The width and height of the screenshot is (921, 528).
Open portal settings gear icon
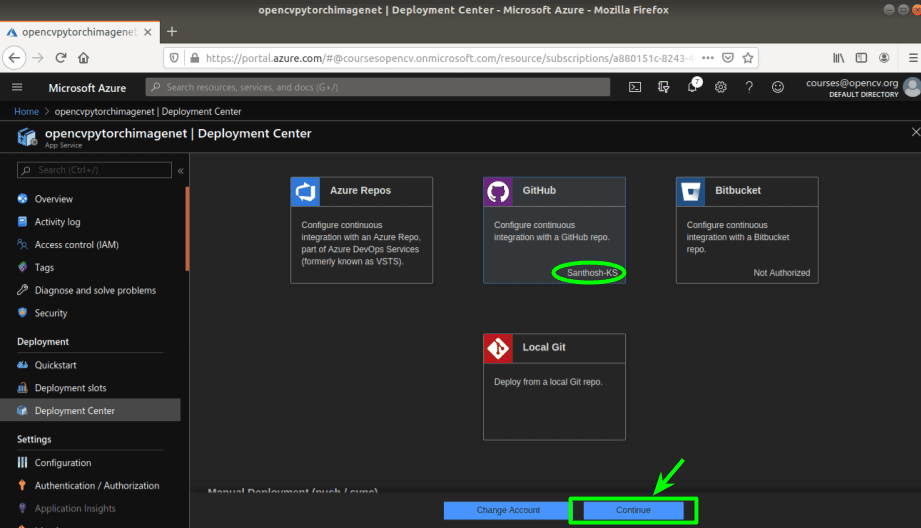coord(721,87)
